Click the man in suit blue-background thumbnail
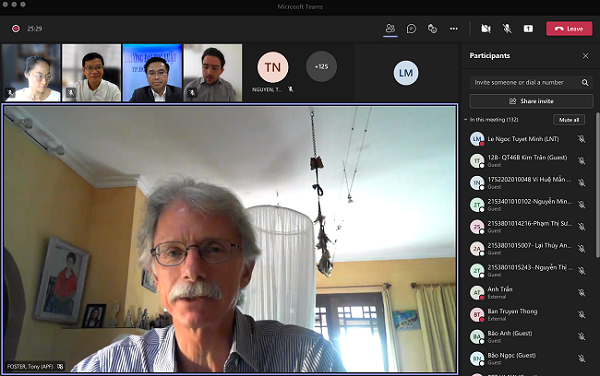Screen dimensions: 600x376 tap(152, 73)
